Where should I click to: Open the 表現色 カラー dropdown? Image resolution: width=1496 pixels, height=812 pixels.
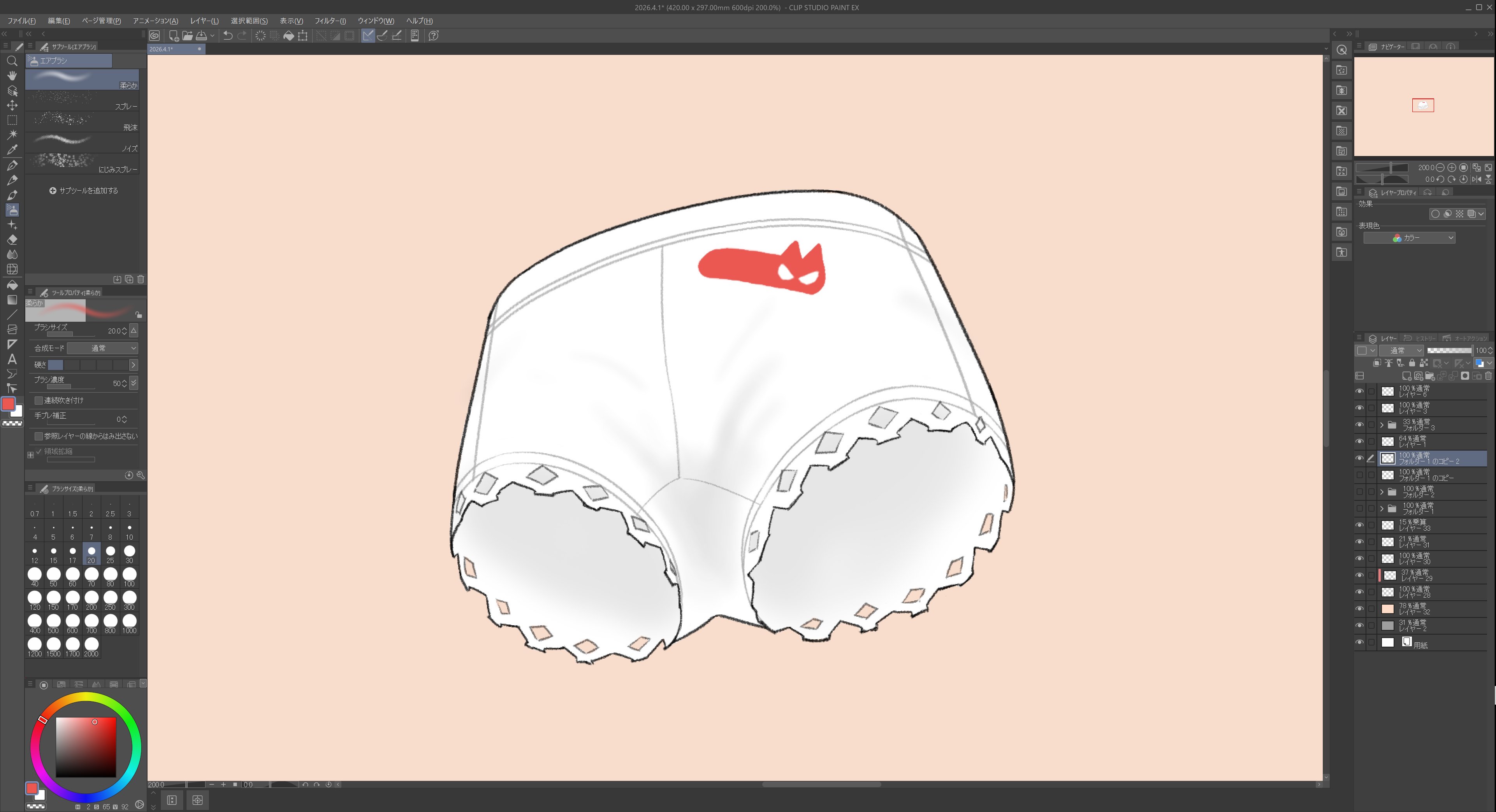pos(1409,238)
